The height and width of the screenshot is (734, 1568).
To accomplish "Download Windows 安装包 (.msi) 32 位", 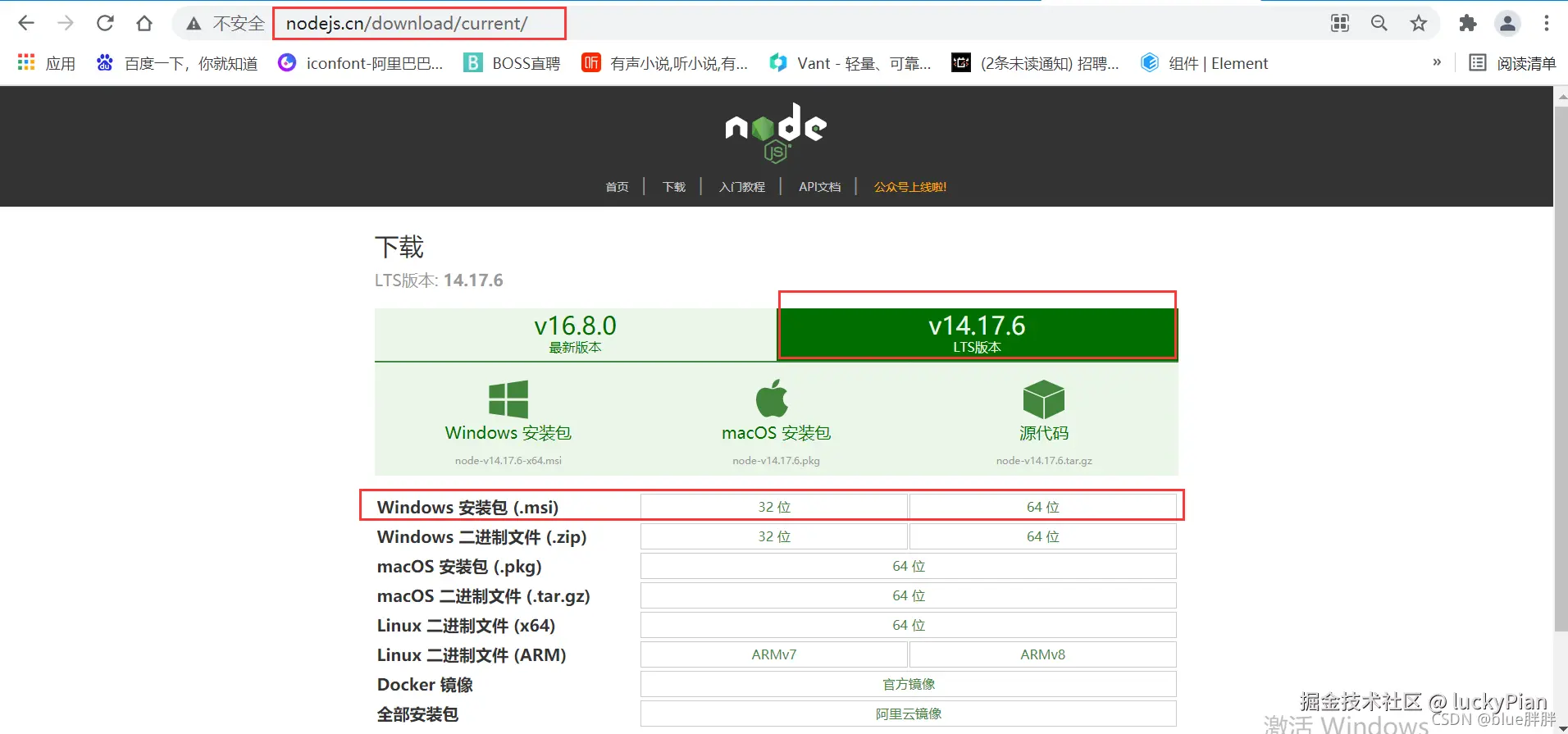I will (774, 507).
